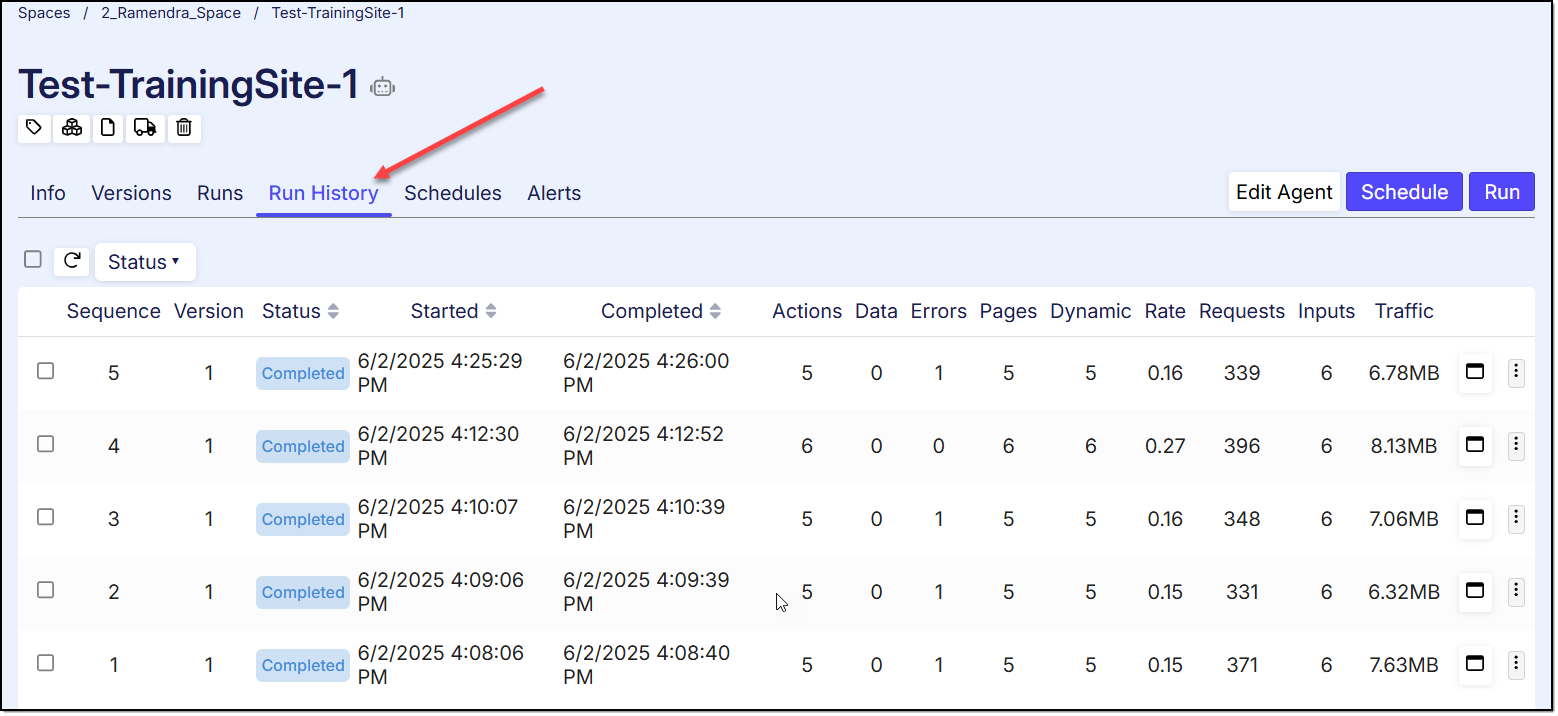Click the stacked cubes icon
1558x716 pixels.
71,128
